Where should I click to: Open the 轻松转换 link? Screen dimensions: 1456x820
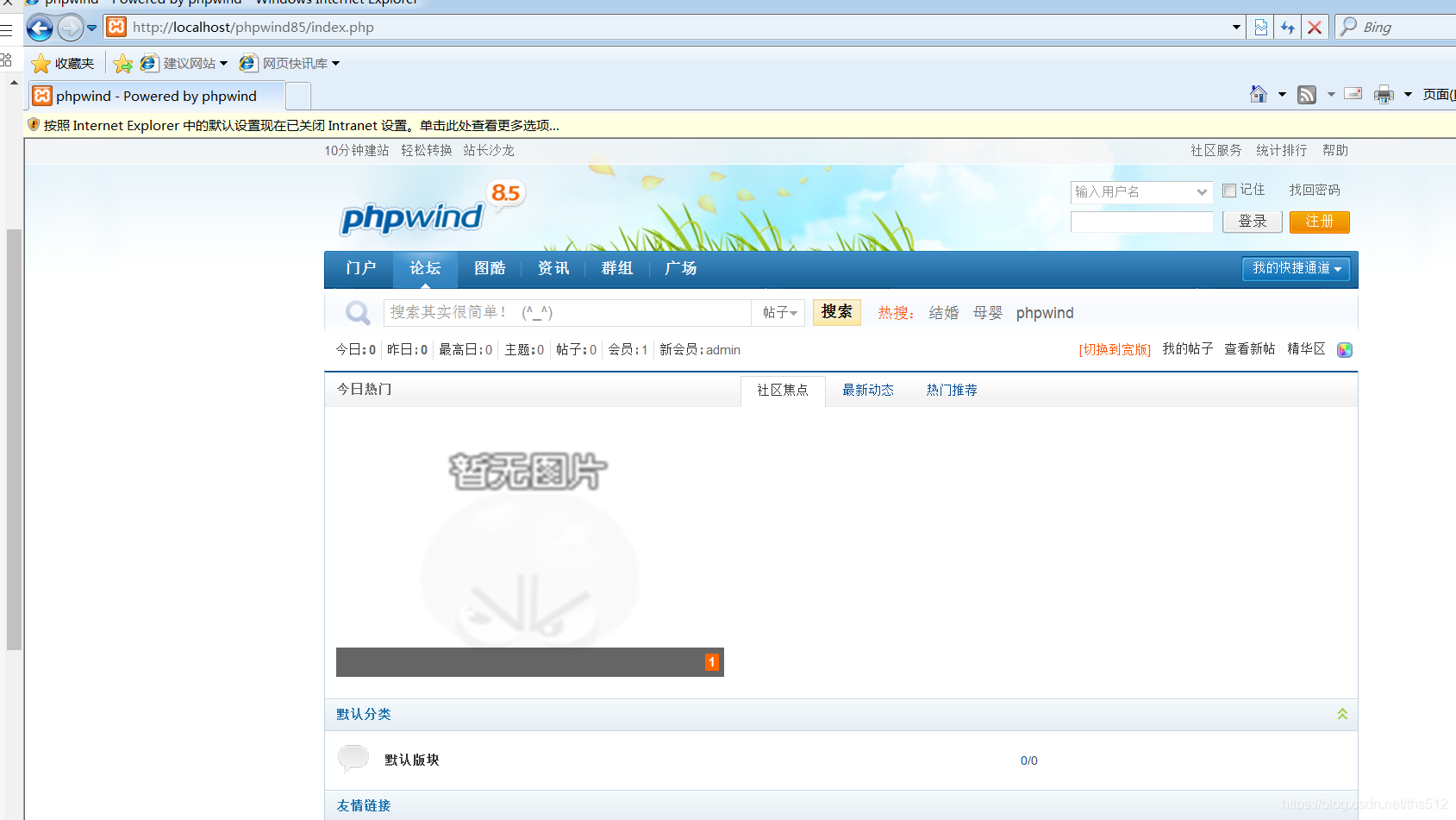click(427, 150)
